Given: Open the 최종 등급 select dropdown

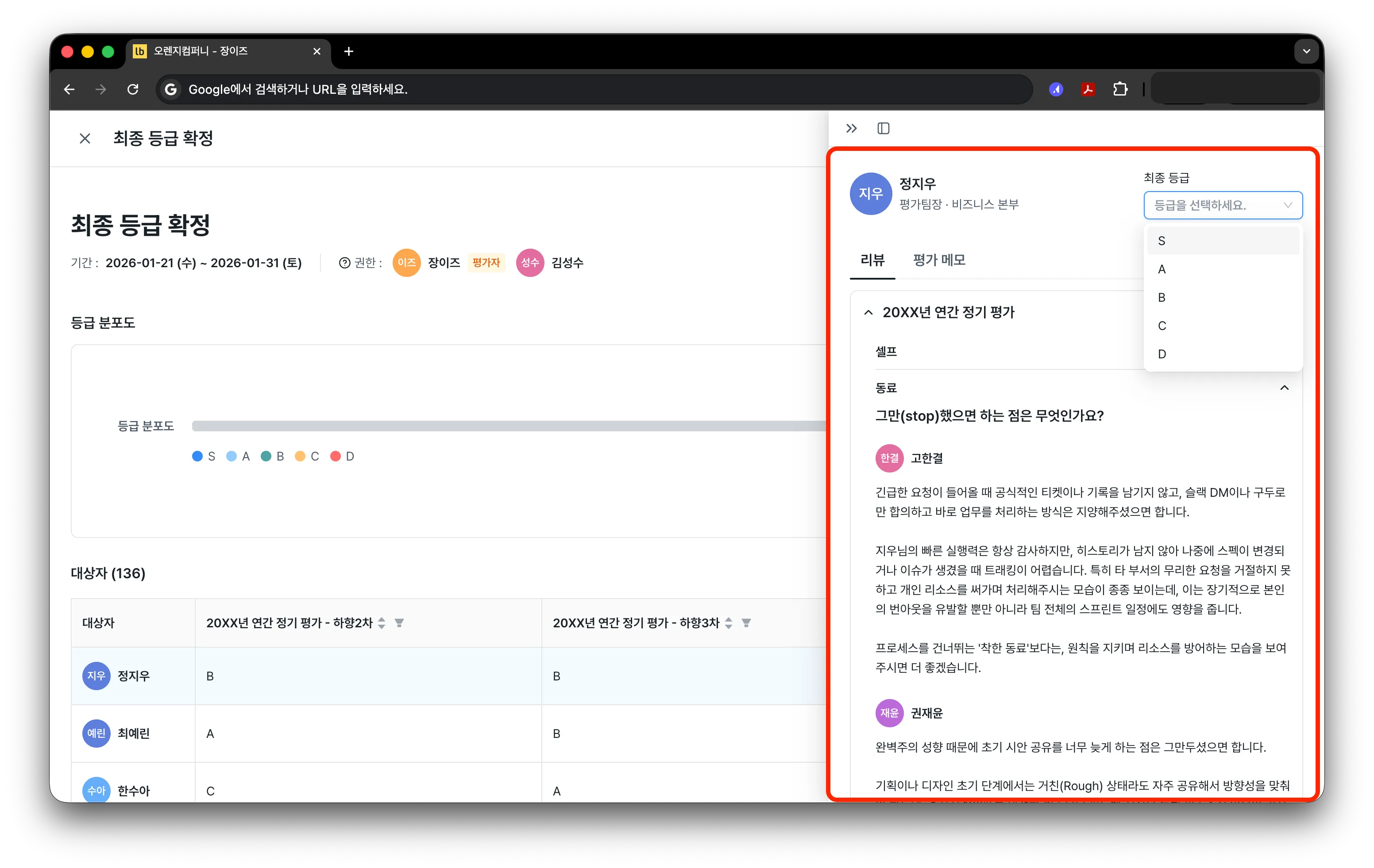Looking at the screenshot, I should pyautogui.click(x=1223, y=205).
